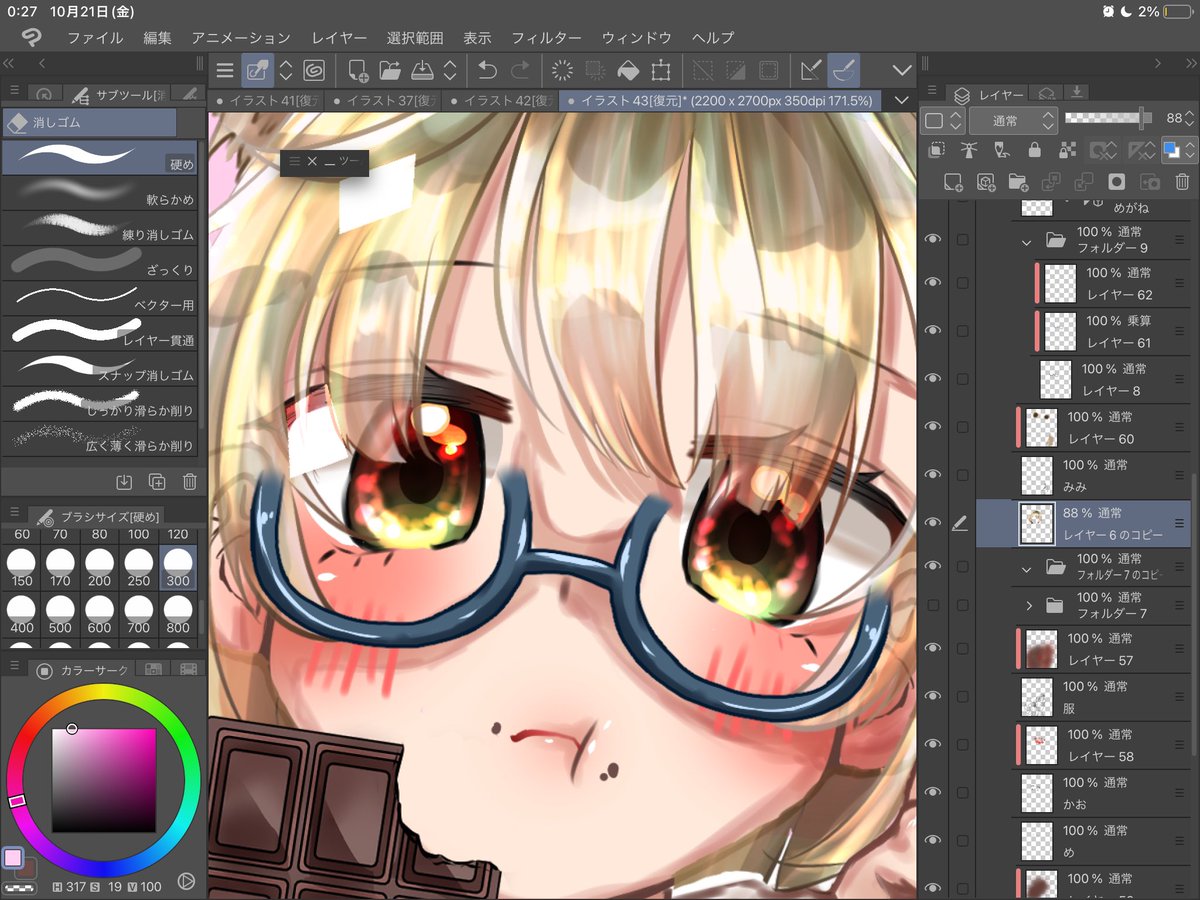The width and height of the screenshot is (1200, 900).
Task: Check the selection box beside レイヤー 58
Action: [x=962, y=744]
